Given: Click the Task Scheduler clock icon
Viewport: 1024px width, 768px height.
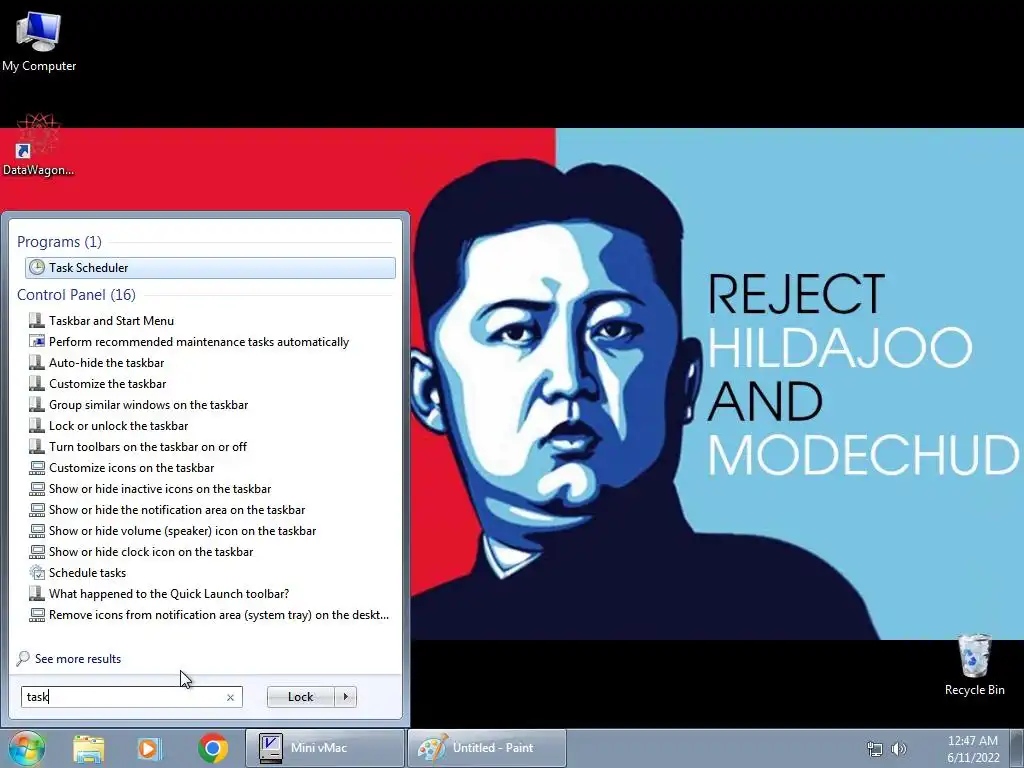Looking at the screenshot, I should tap(37, 267).
